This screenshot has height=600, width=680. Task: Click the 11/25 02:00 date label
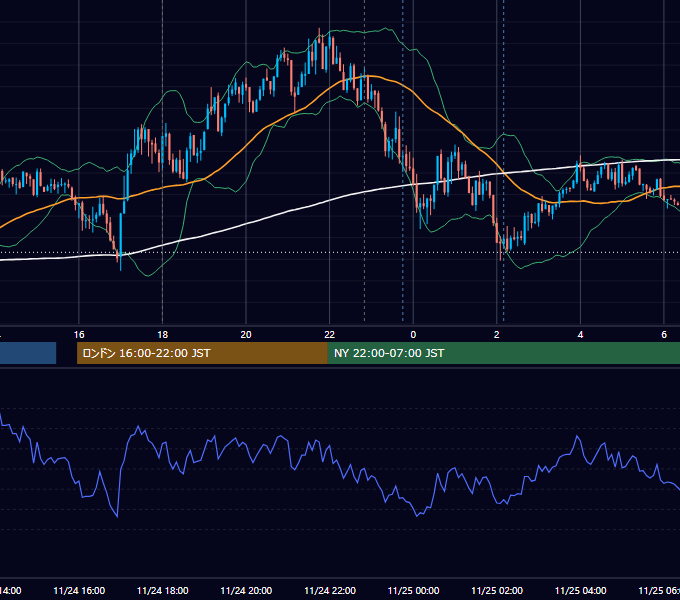[497, 591]
